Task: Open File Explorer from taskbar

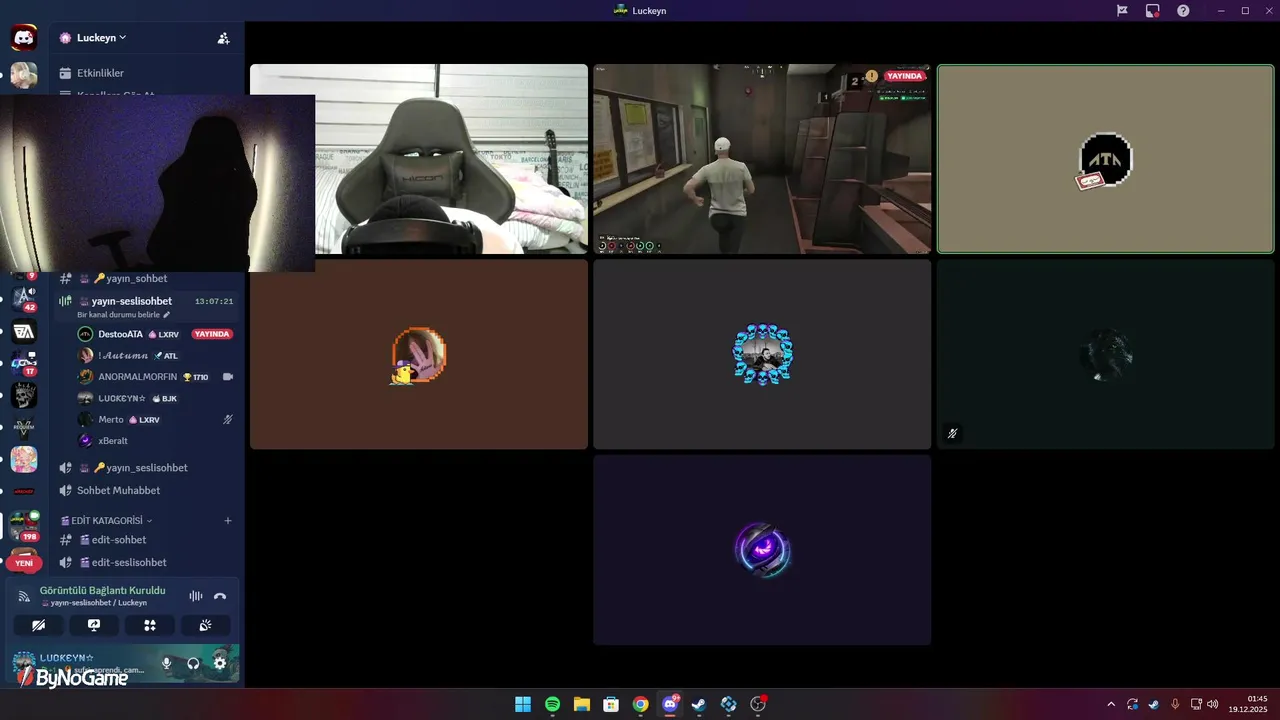Action: tap(581, 704)
